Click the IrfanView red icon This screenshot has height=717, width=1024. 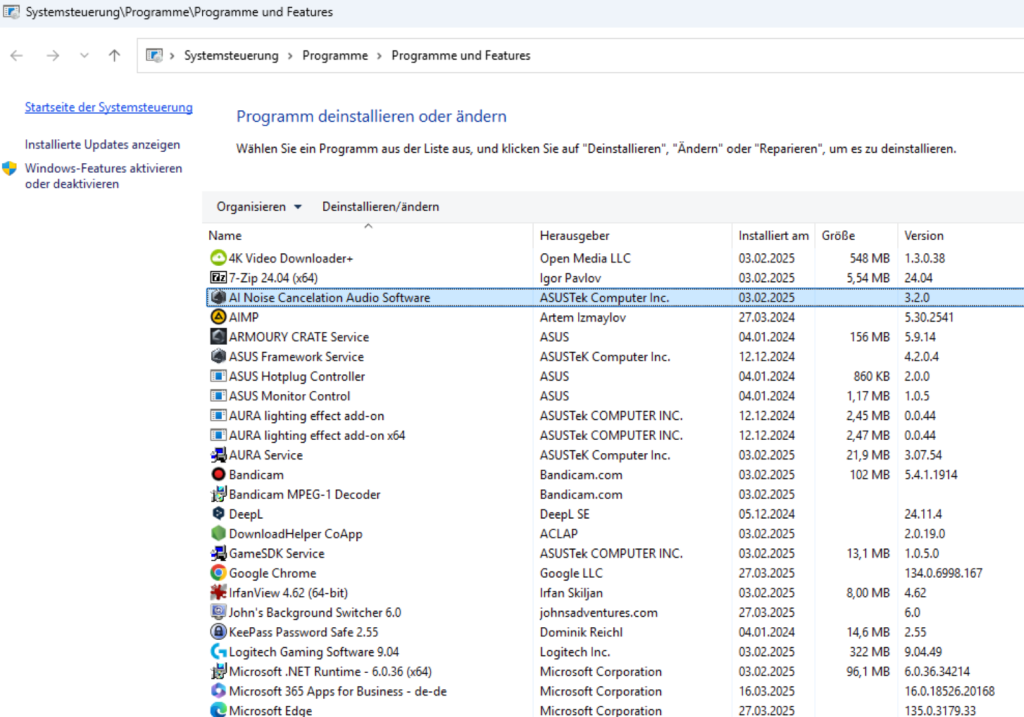[219, 592]
